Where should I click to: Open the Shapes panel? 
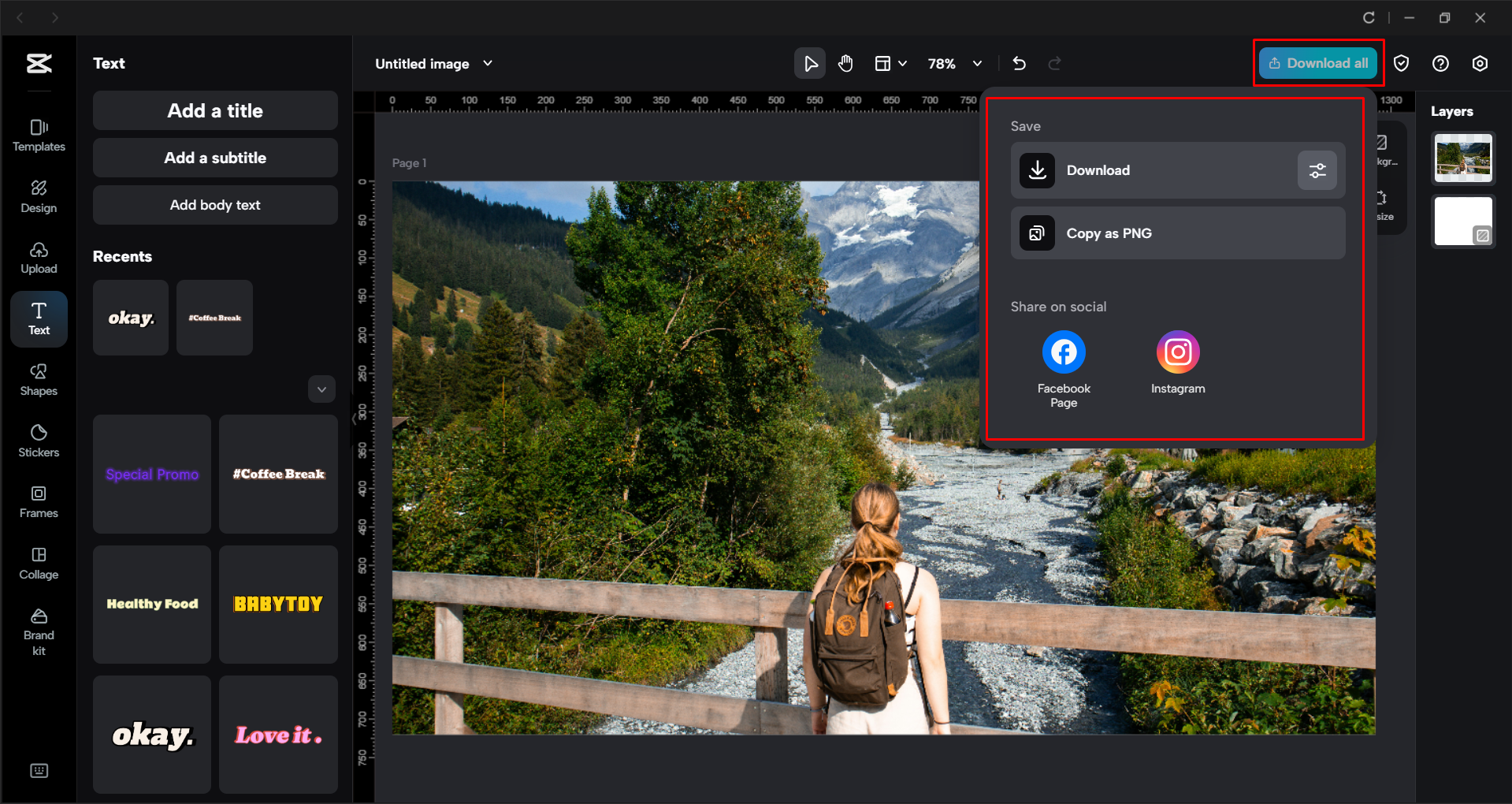pos(38,378)
